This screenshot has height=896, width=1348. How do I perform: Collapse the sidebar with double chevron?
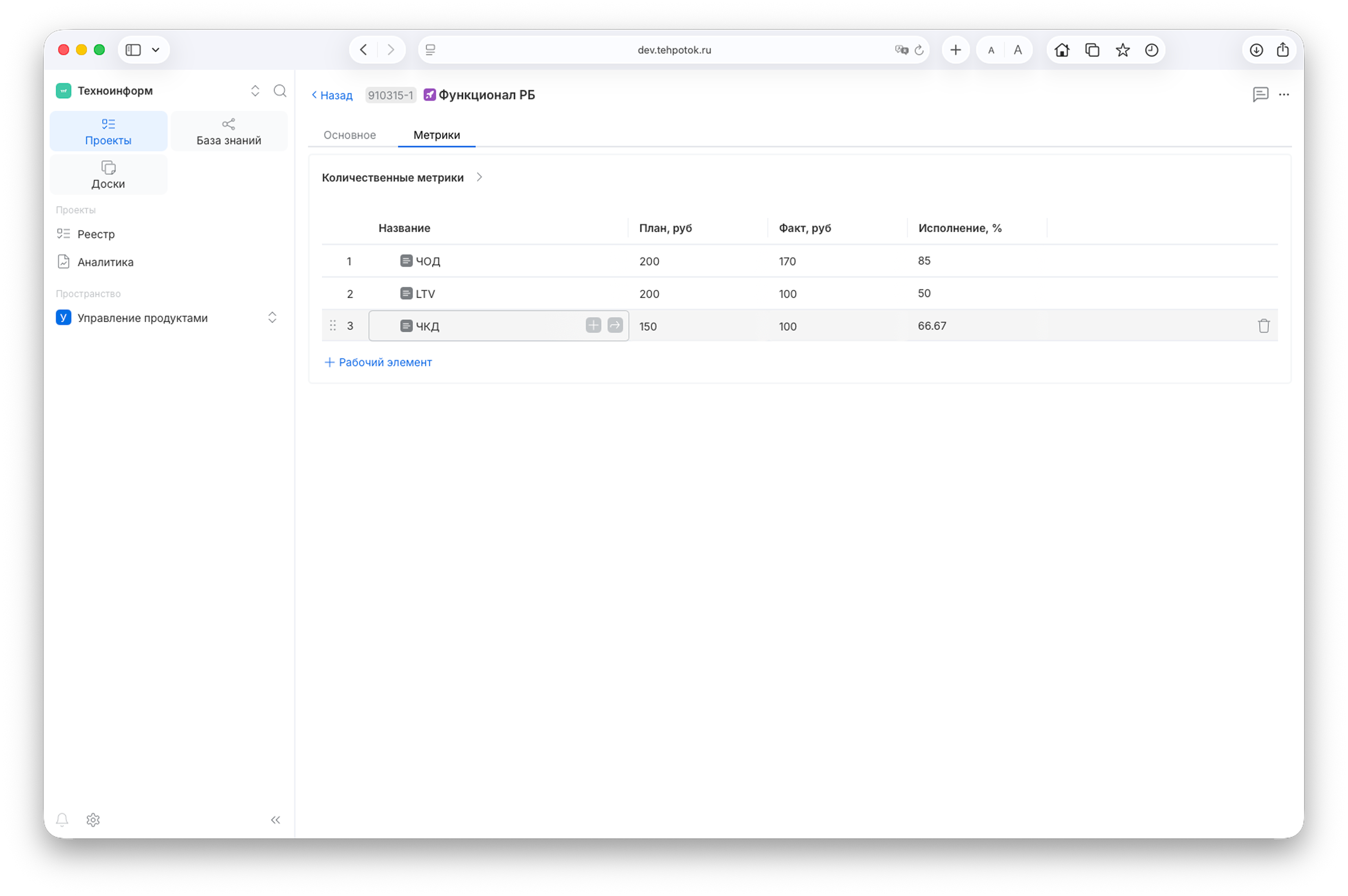pos(275,819)
